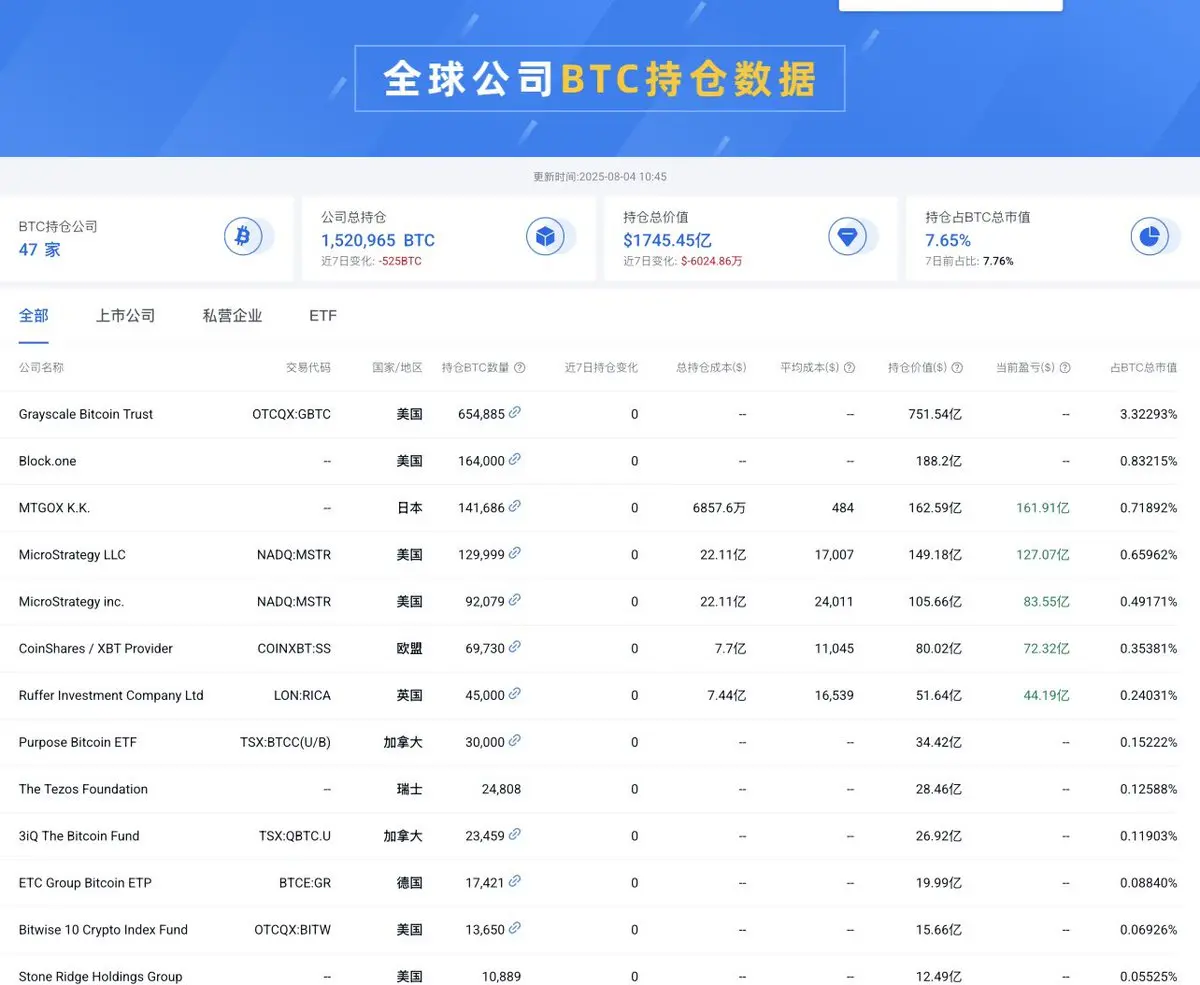This screenshot has height=985, width=1200.
Task: Switch to the 私营企业 tab
Action: tap(233, 316)
